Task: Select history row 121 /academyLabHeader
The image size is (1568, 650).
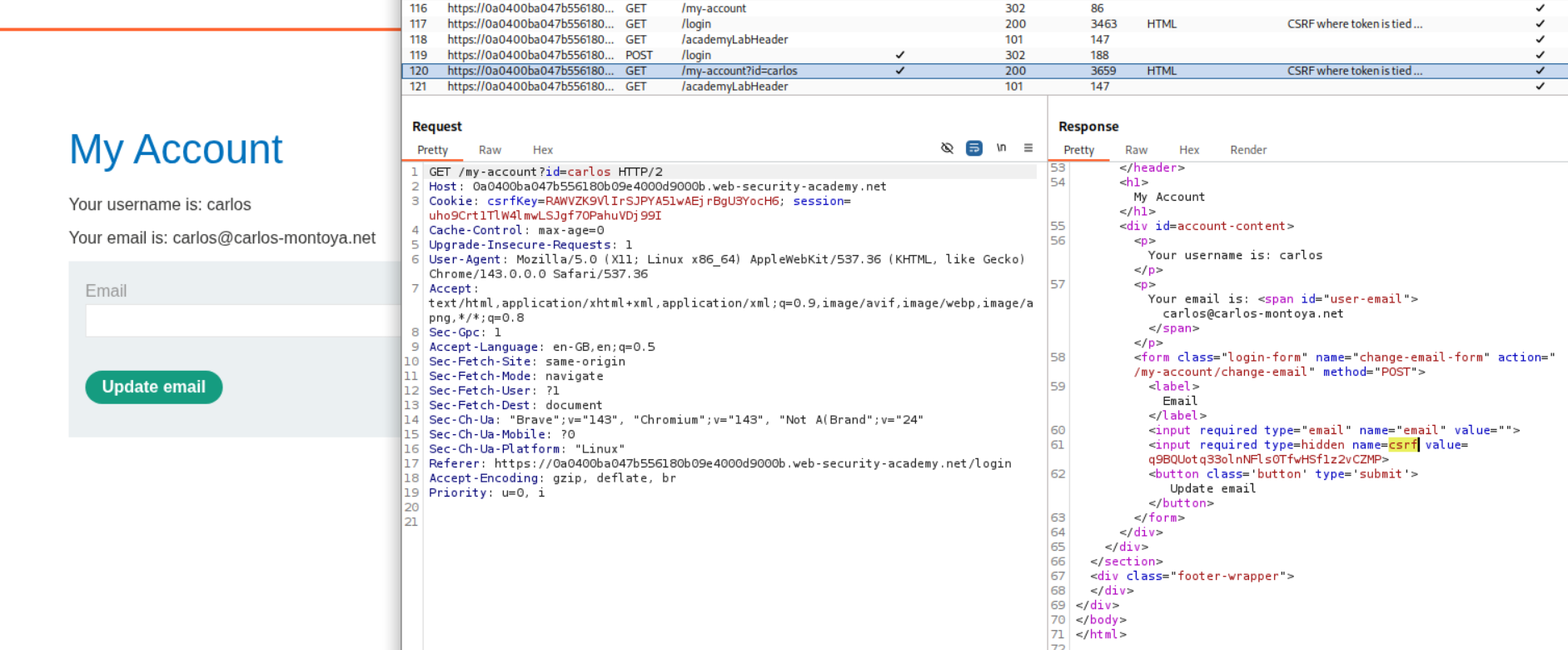Action: coord(734,87)
